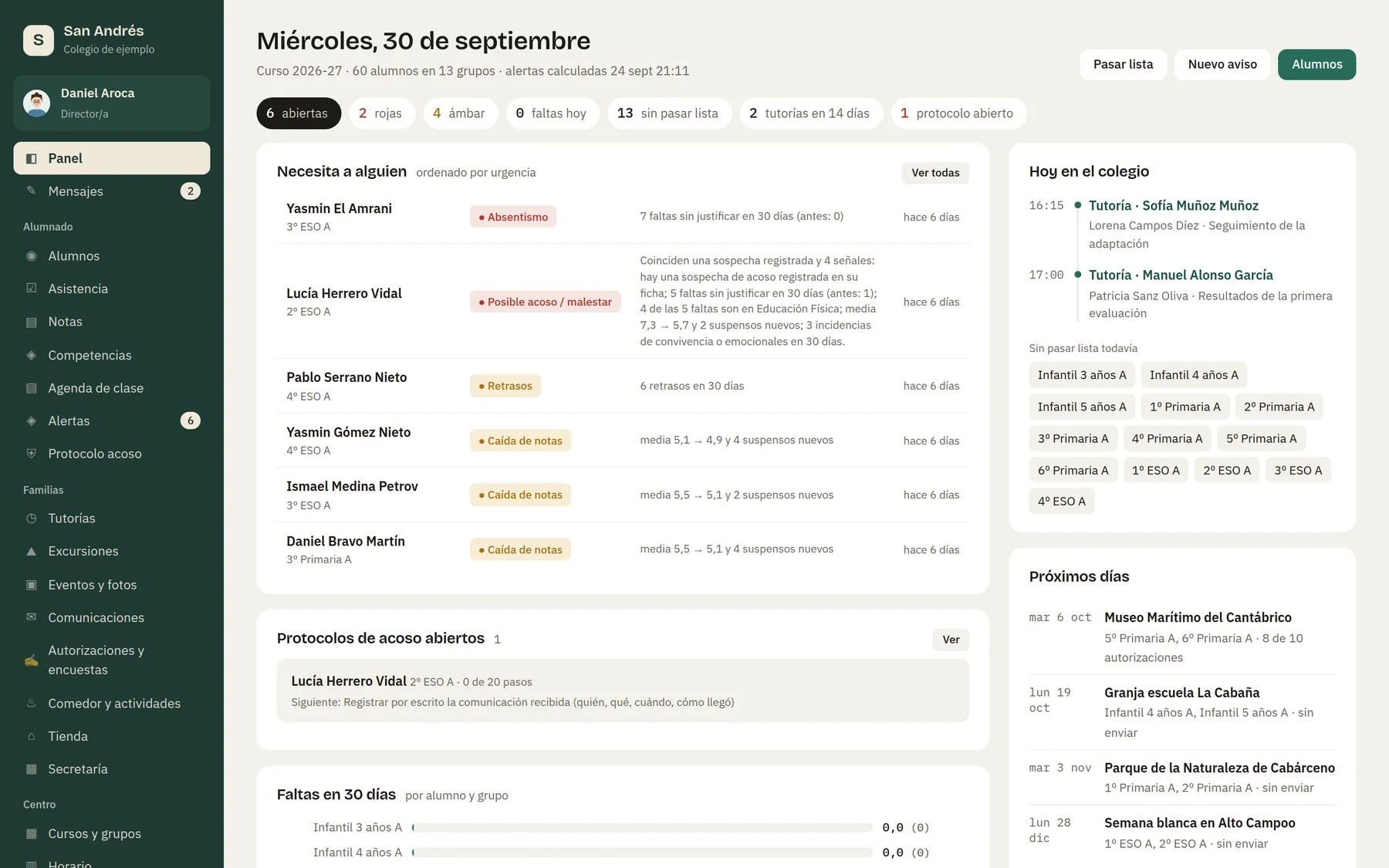
Task: Click the Eventos y fotos icon
Action: pyautogui.click(x=32, y=585)
